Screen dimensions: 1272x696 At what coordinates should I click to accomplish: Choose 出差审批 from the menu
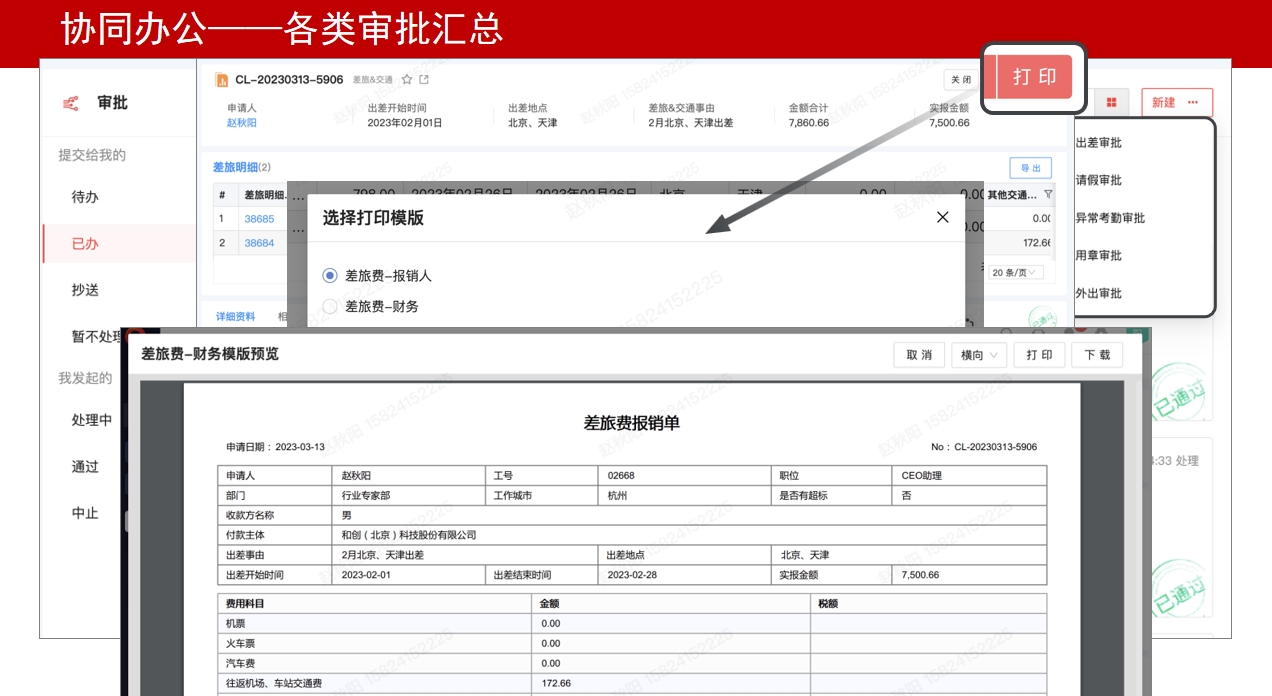1098,143
